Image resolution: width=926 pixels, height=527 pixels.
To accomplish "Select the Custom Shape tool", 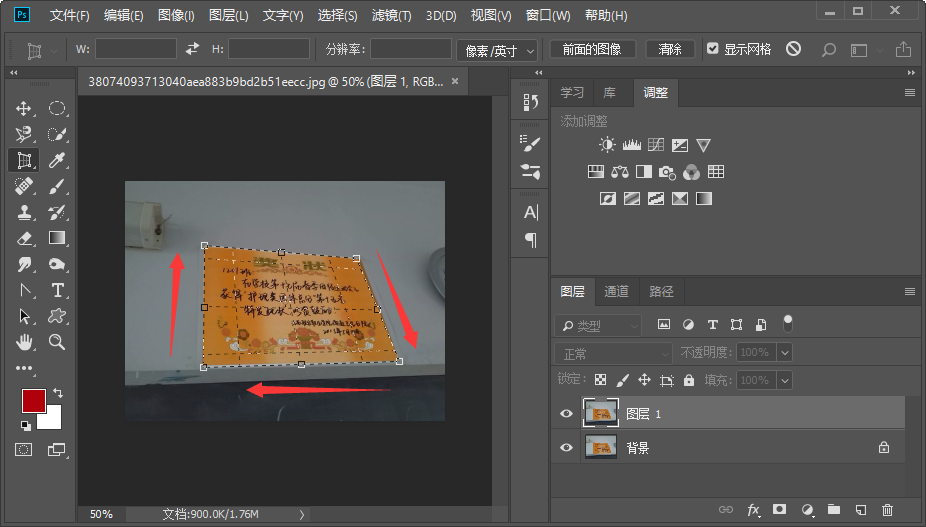I will (57, 316).
